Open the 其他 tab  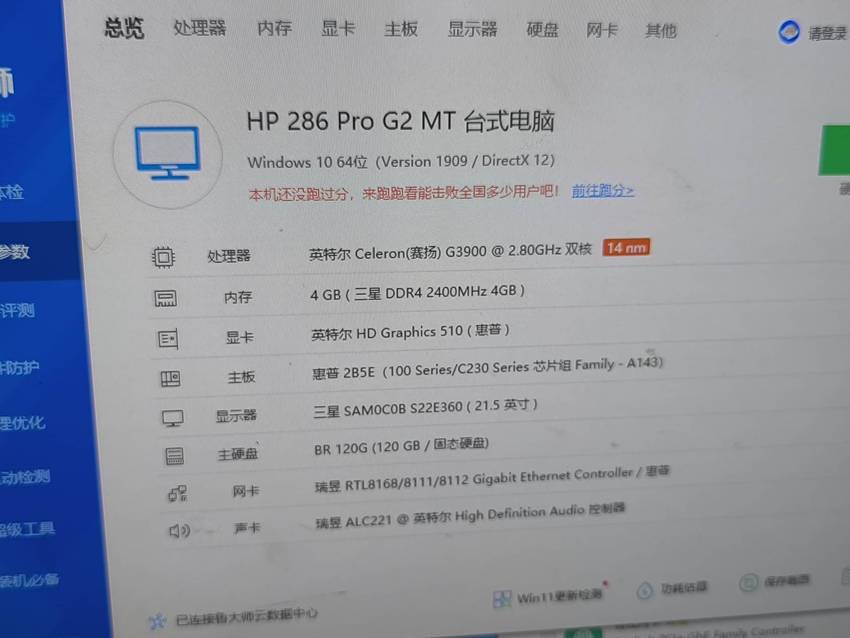click(x=661, y=31)
